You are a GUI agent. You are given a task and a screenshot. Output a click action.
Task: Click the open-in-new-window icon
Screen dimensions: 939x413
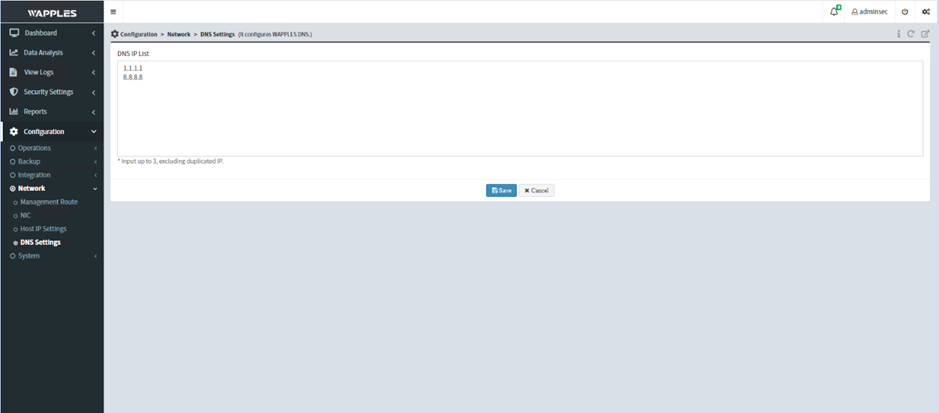[925, 34]
